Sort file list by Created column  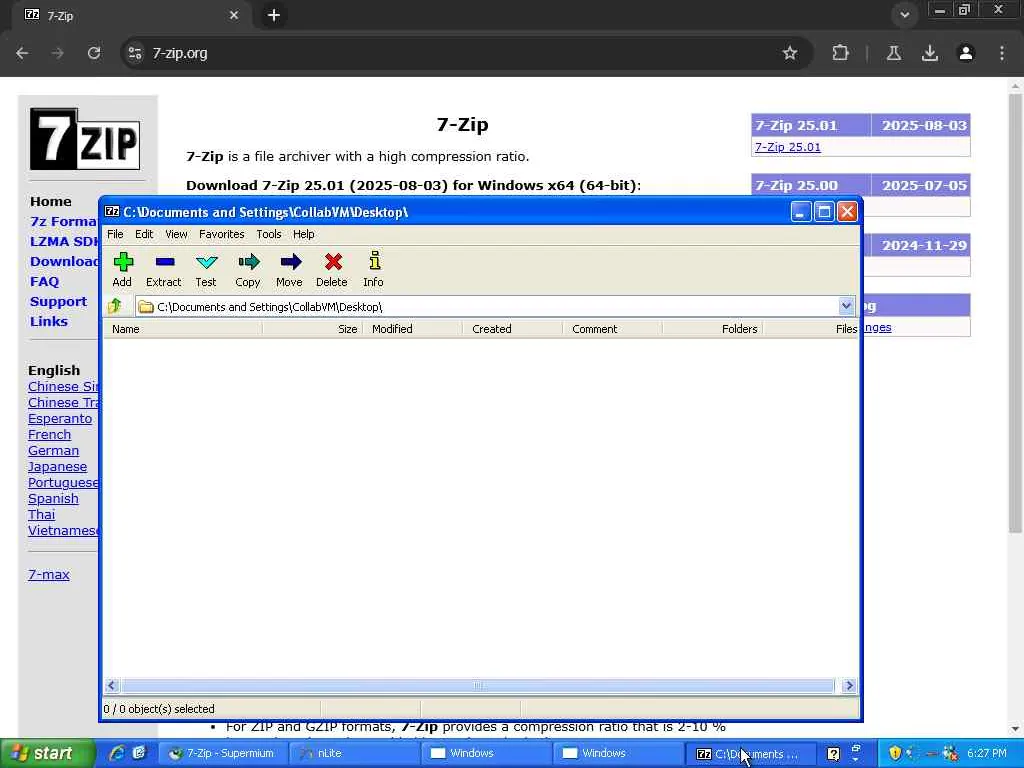point(513,328)
